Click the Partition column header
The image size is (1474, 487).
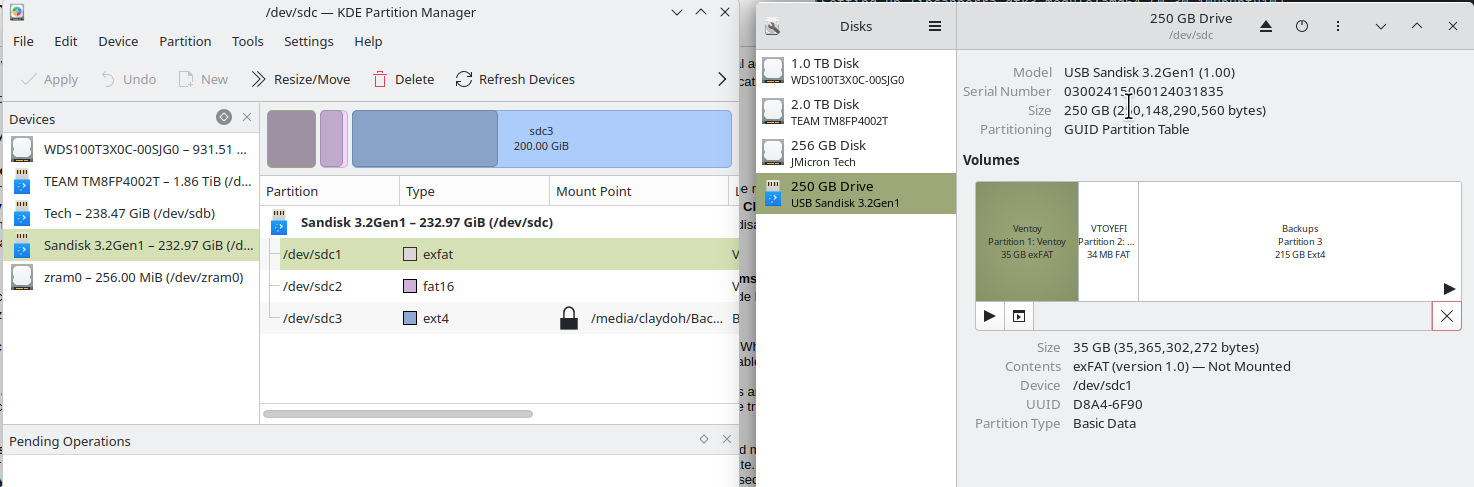[x=330, y=191]
